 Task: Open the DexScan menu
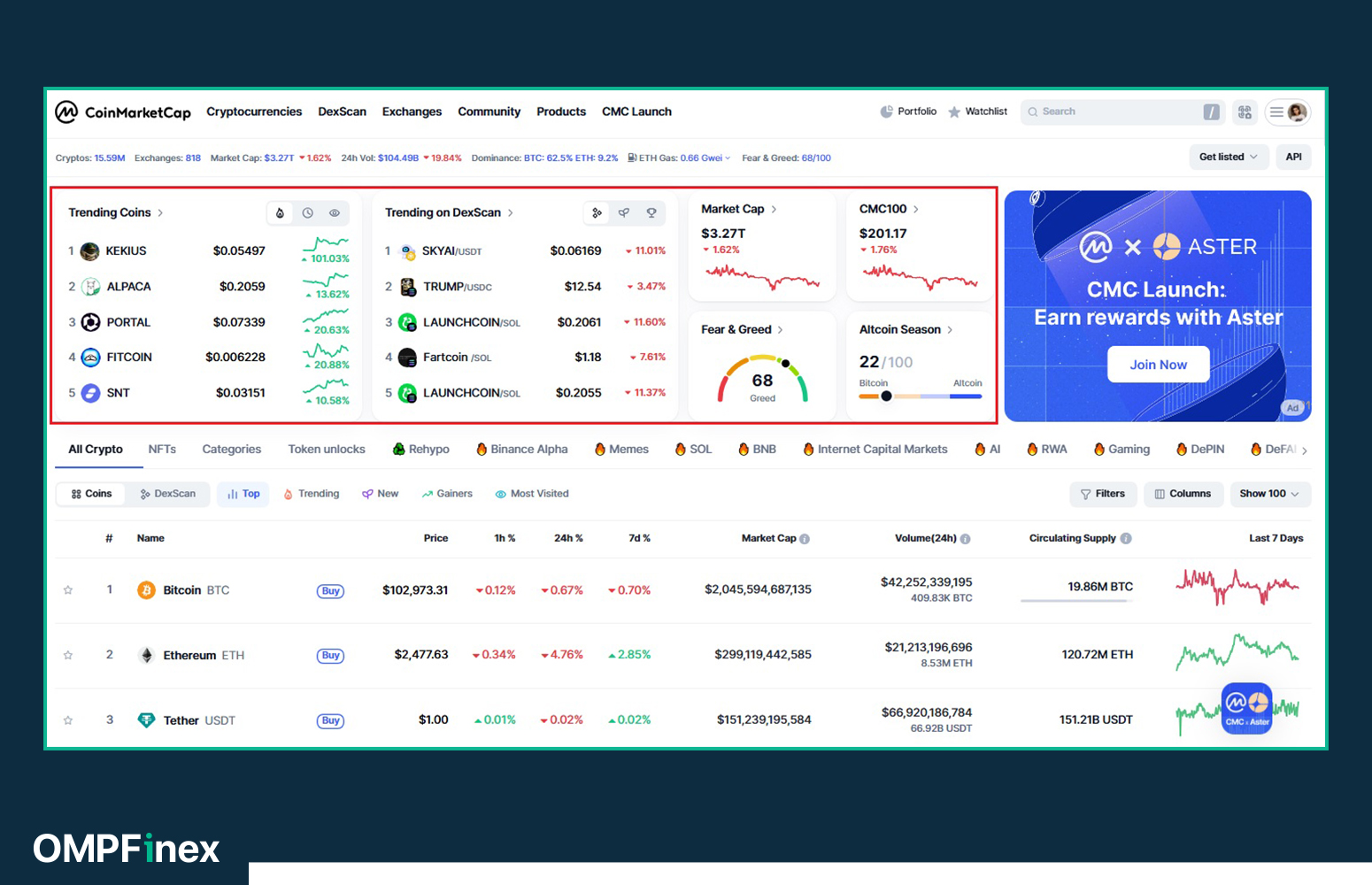342,112
